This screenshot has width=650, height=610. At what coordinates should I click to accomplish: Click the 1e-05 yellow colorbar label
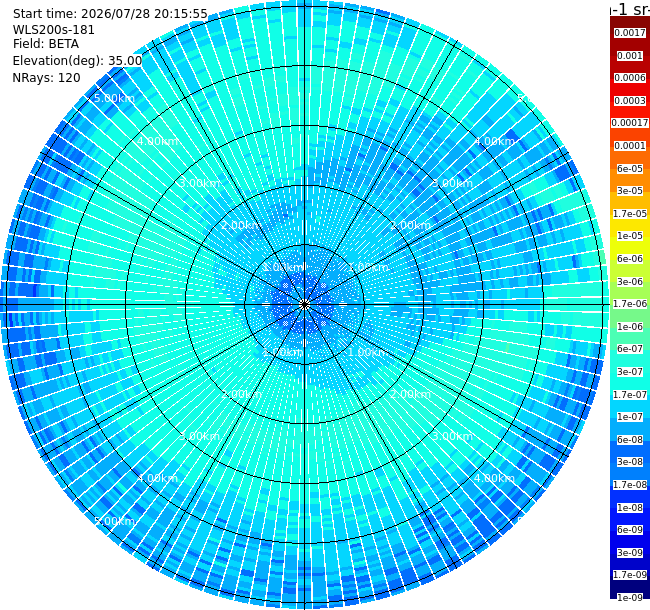point(630,236)
